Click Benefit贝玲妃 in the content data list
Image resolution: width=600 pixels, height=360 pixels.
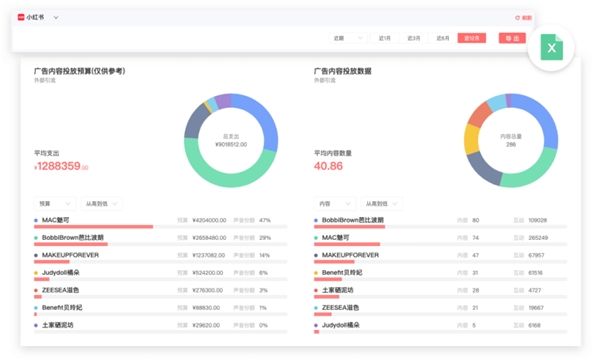pos(342,272)
